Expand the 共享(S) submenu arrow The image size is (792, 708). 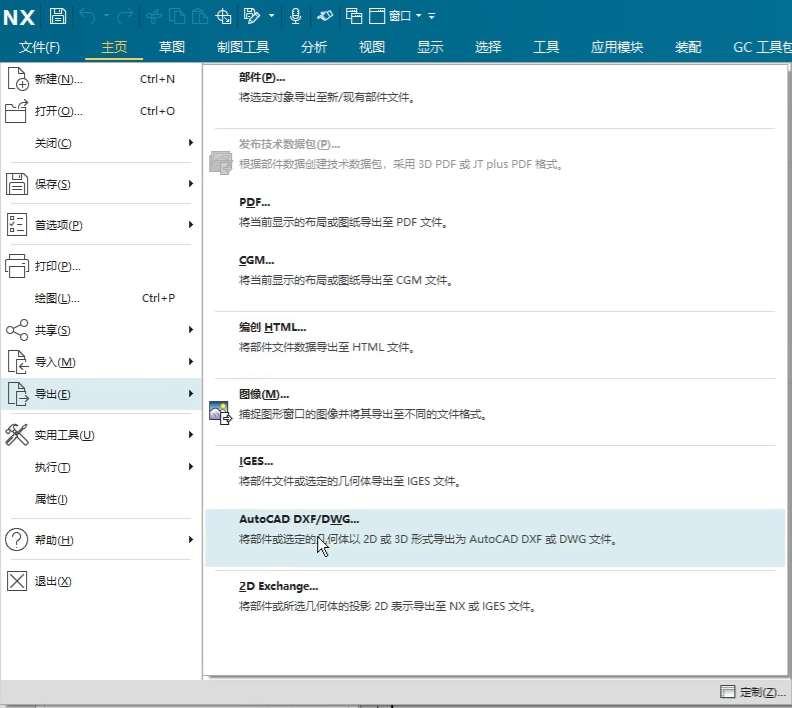pyautogui.click(x=191, y=330)
